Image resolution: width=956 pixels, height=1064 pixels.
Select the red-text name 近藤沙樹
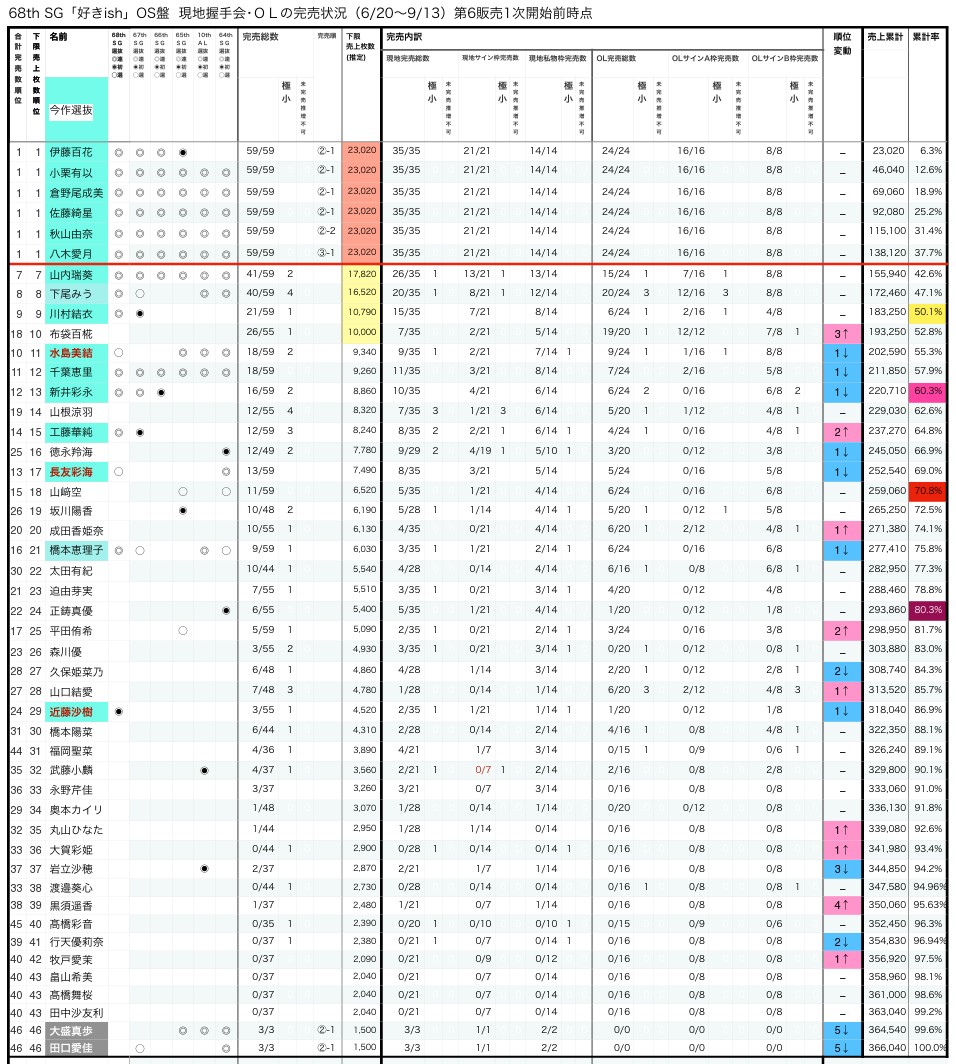coord(71,712)
